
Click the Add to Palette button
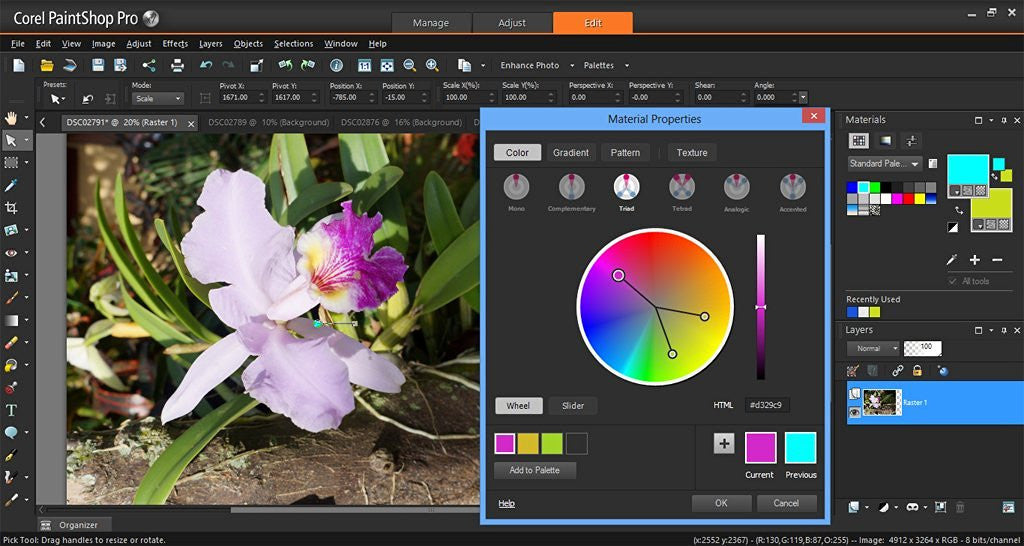tap(535, 470)
